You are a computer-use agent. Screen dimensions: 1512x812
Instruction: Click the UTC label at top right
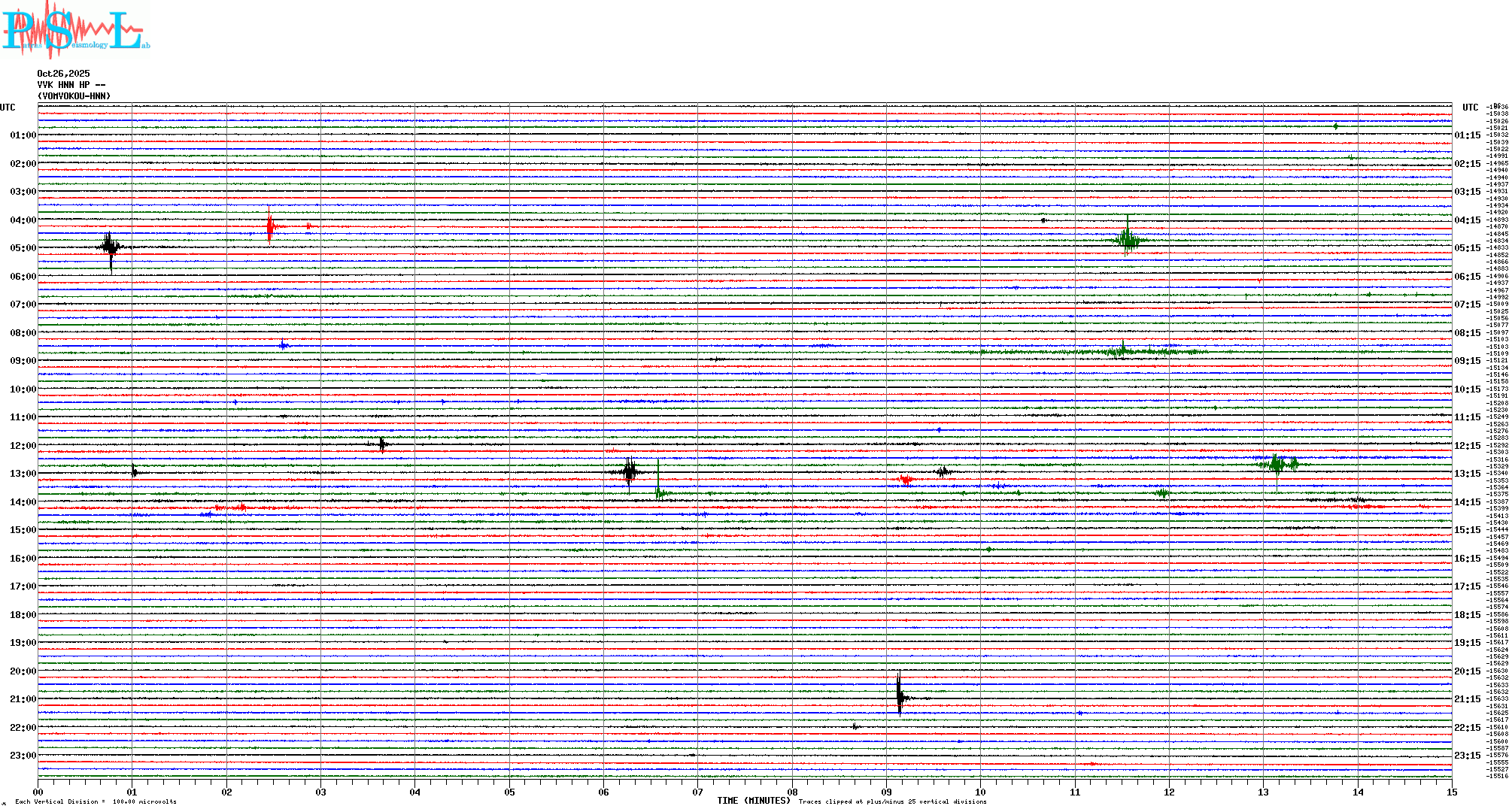(1470, 108)
